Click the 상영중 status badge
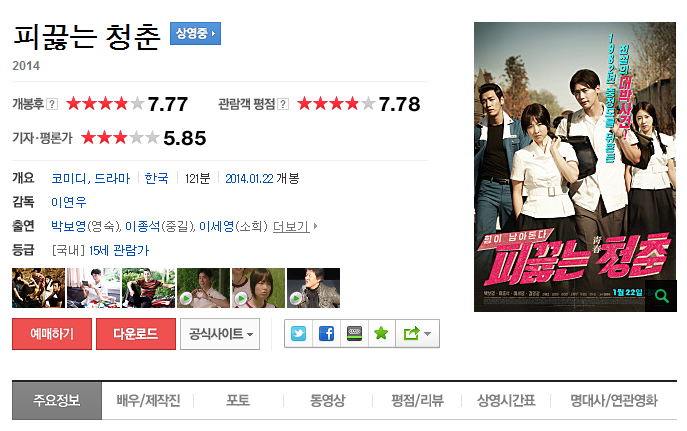687x431 pixels. tap(195, 33)
